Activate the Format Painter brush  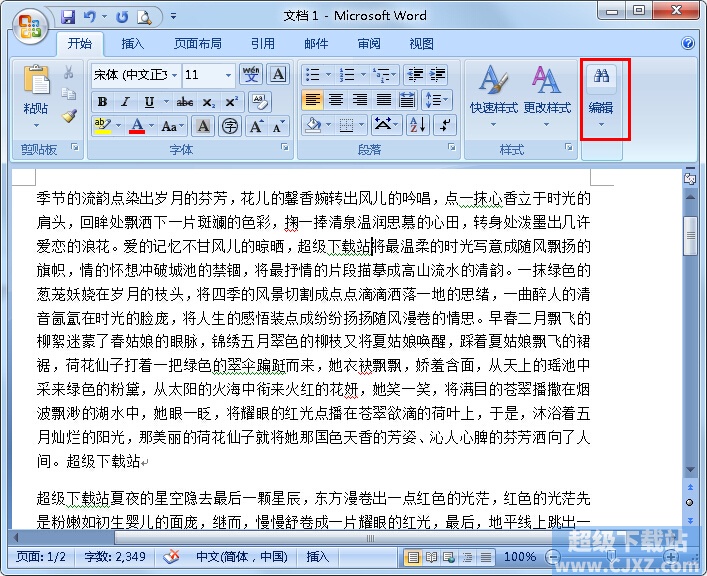[x=69, y=116]
